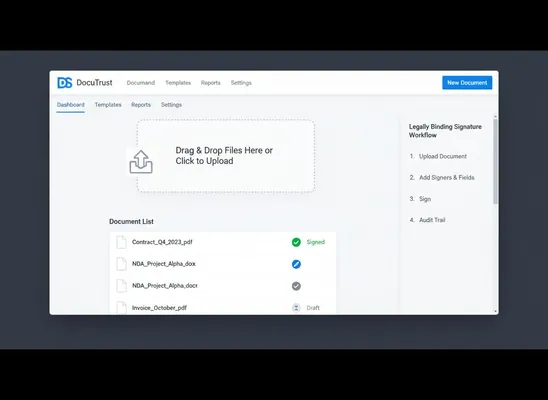This screenshot has width=548, height=400.
Task: Click the scrollbar up arrow
Action: (495, 116)
